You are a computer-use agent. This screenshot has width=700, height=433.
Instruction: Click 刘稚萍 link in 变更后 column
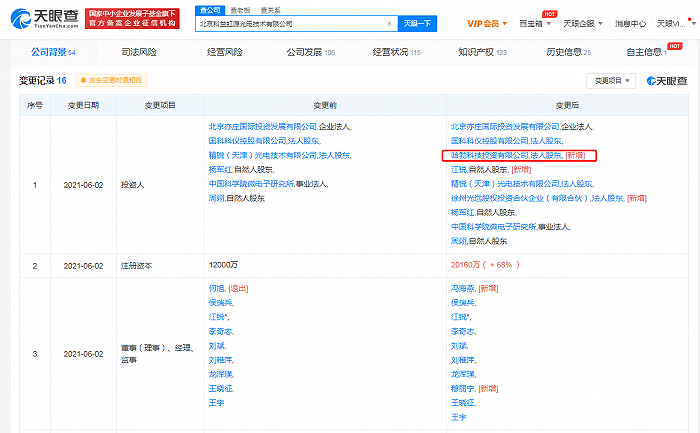click(x=462, y=360)
